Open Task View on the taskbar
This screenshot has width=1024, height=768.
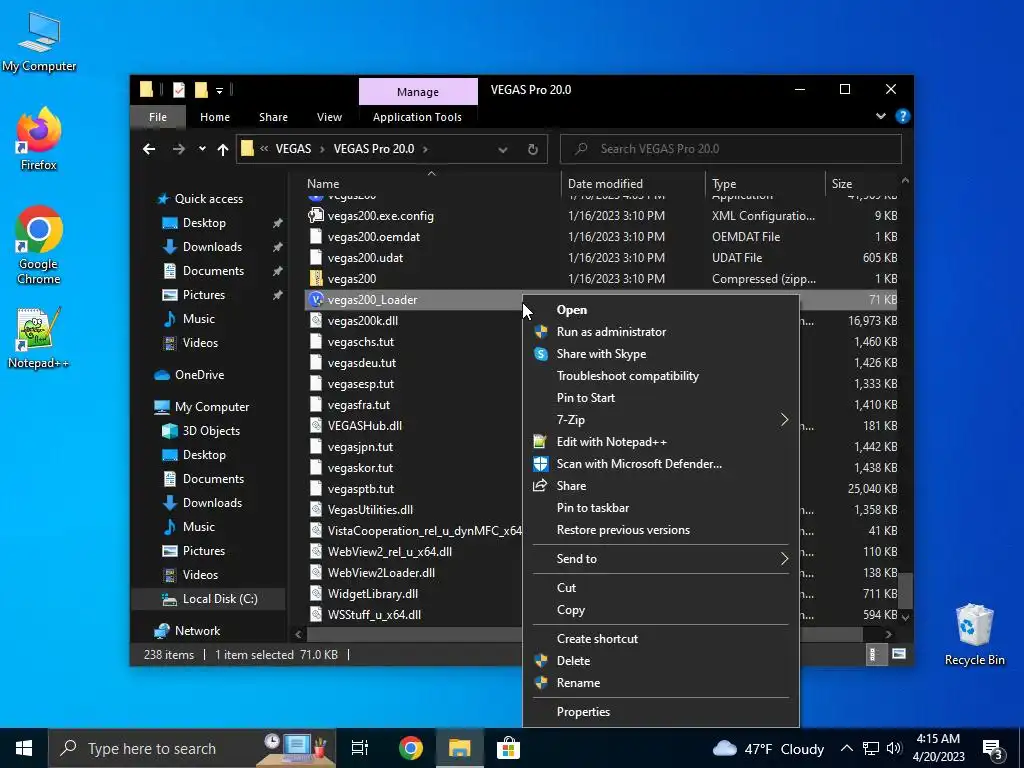pos(360,748)
